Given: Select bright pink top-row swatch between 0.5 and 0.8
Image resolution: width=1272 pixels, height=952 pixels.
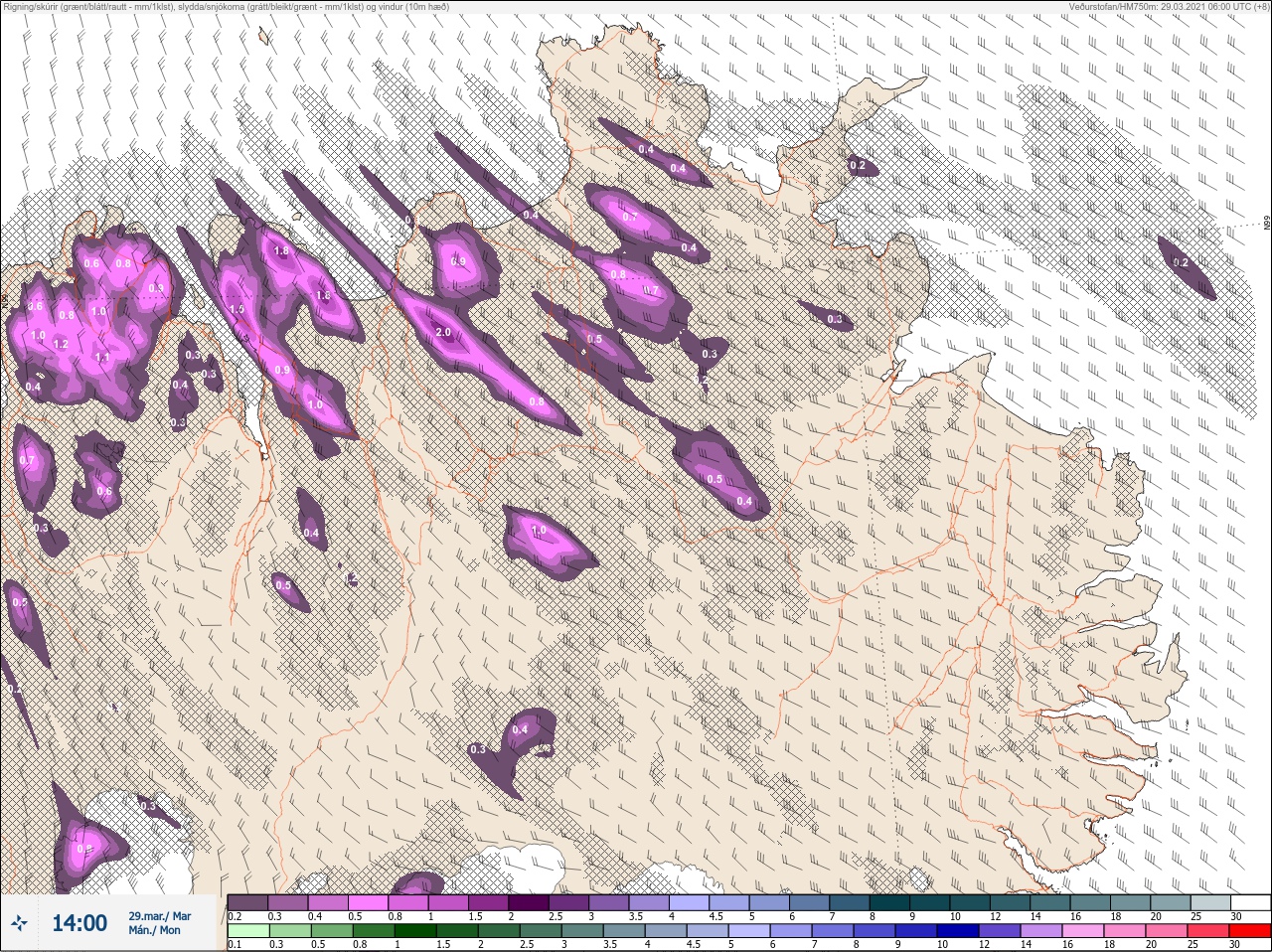Looking at the screenshot, I should (x=369, y=902).
